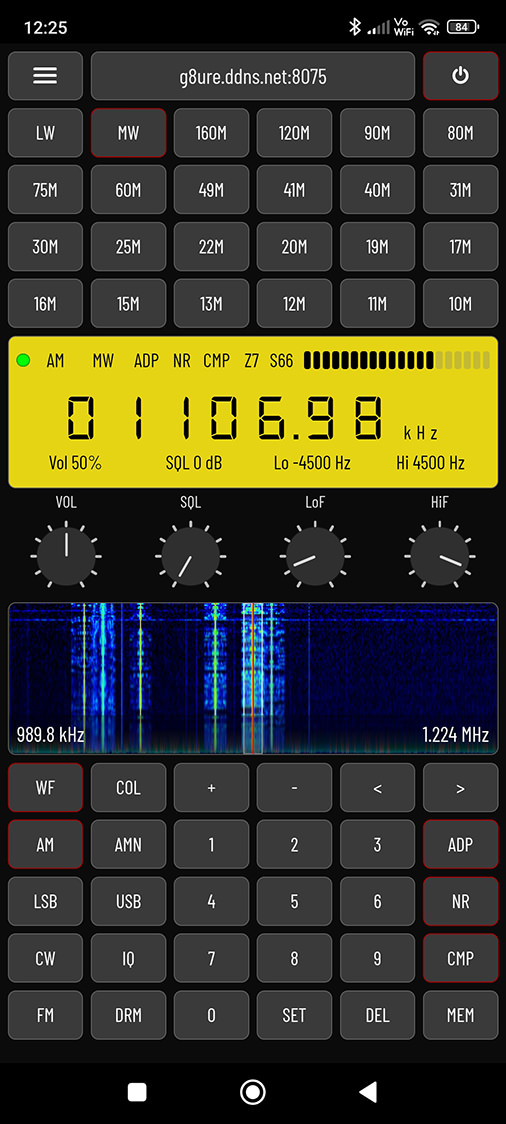The width and height of the screenshot is (506, 1124).
Task: Toggle NR noise reduction
Action: click(460, 901)
